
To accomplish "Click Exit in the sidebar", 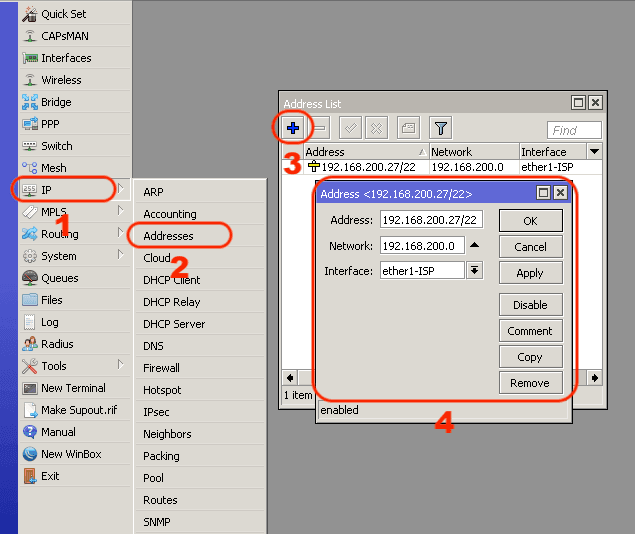I will [x=75, y=476].
